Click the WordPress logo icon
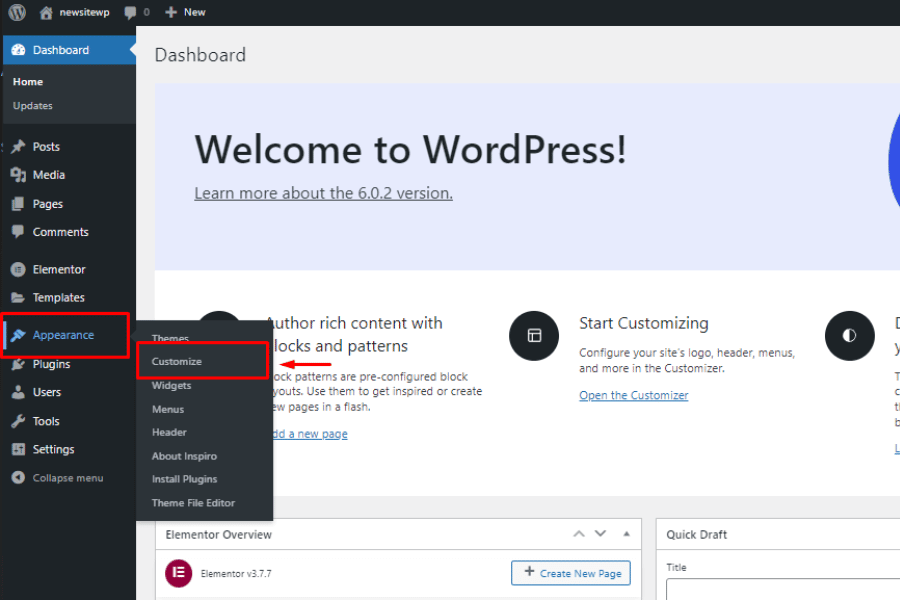 pos(17,12)
